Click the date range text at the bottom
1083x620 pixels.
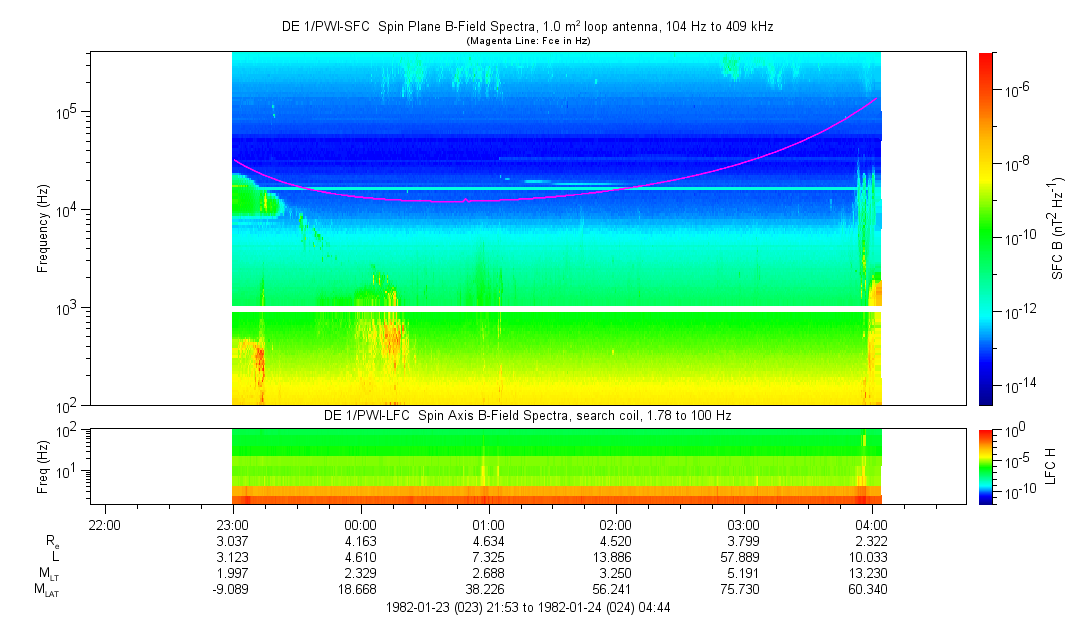pyautogui.click(x=526, y=607)
